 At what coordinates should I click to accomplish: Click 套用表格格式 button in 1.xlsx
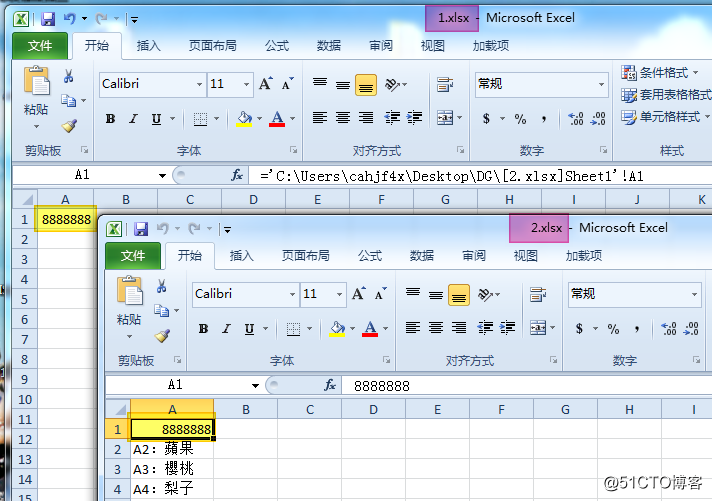tap(666, 94)
